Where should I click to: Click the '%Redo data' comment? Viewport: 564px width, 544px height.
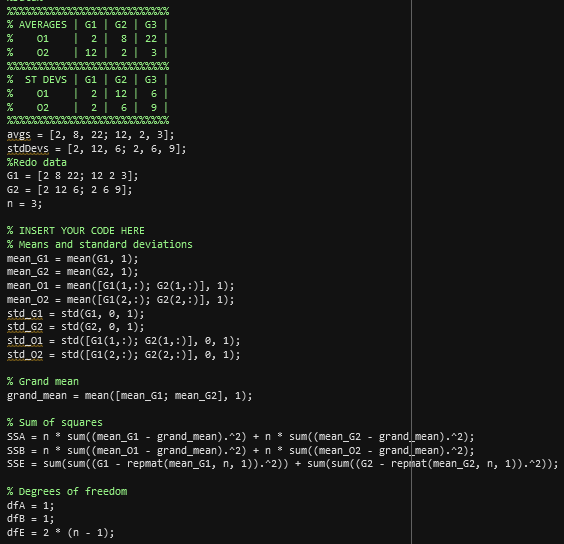(37, 163)
